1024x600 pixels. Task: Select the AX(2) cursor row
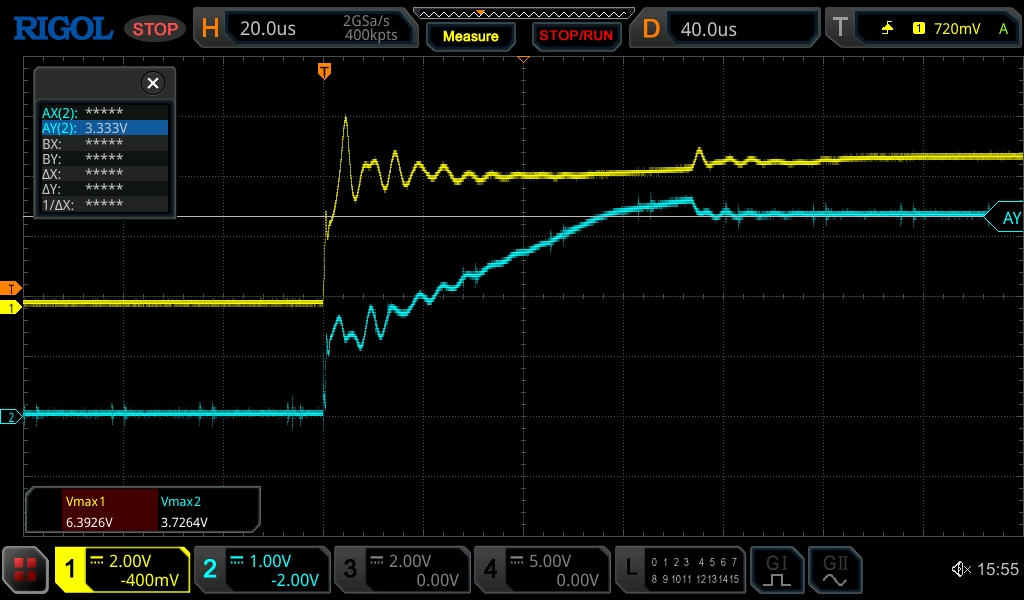click(104, 113)
